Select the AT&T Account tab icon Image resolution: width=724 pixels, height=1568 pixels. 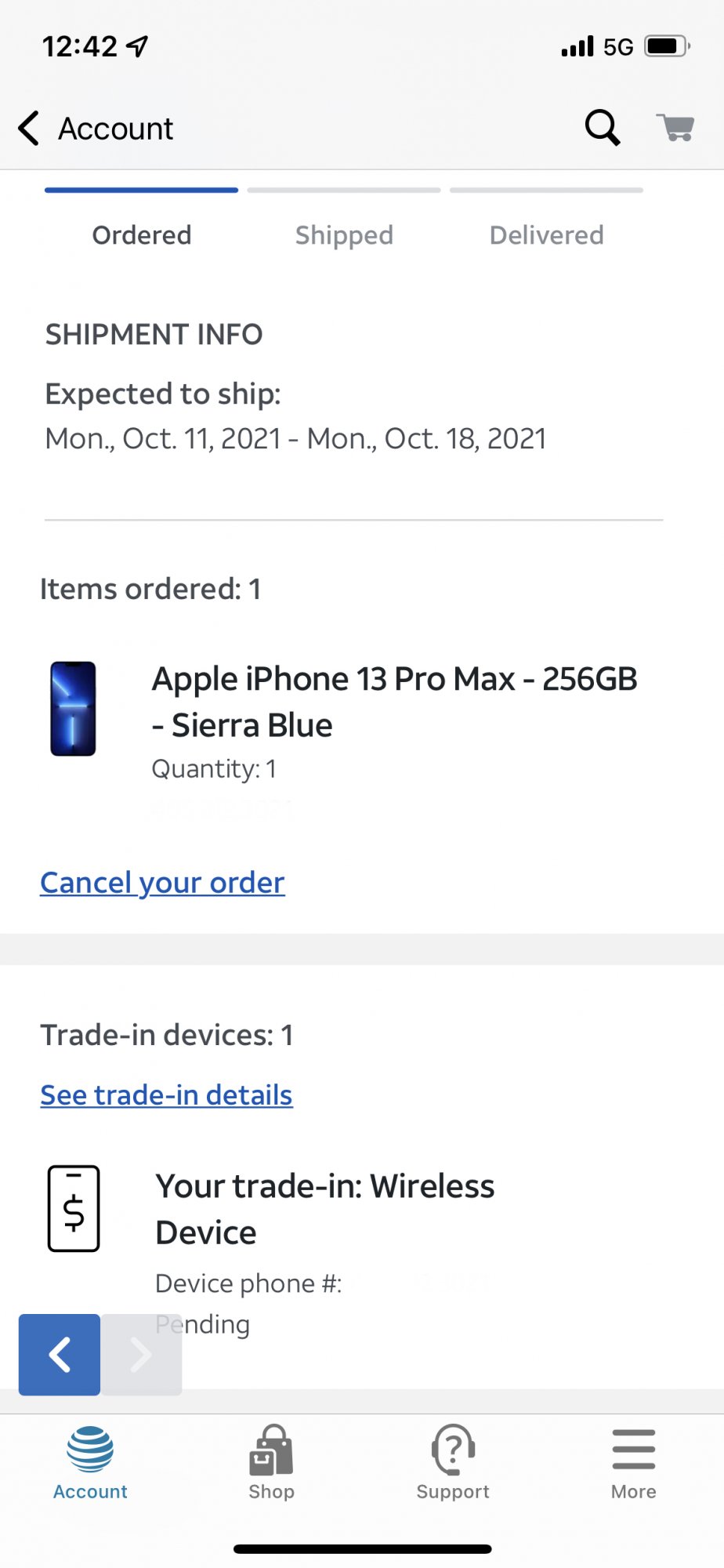(x=90, y=1449)
